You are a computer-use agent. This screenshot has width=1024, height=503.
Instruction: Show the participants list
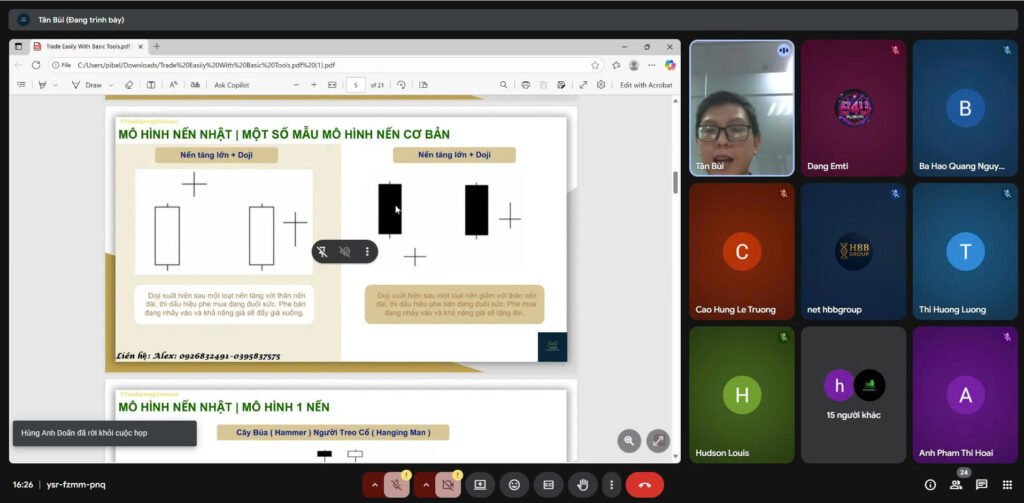coord(956,485)
